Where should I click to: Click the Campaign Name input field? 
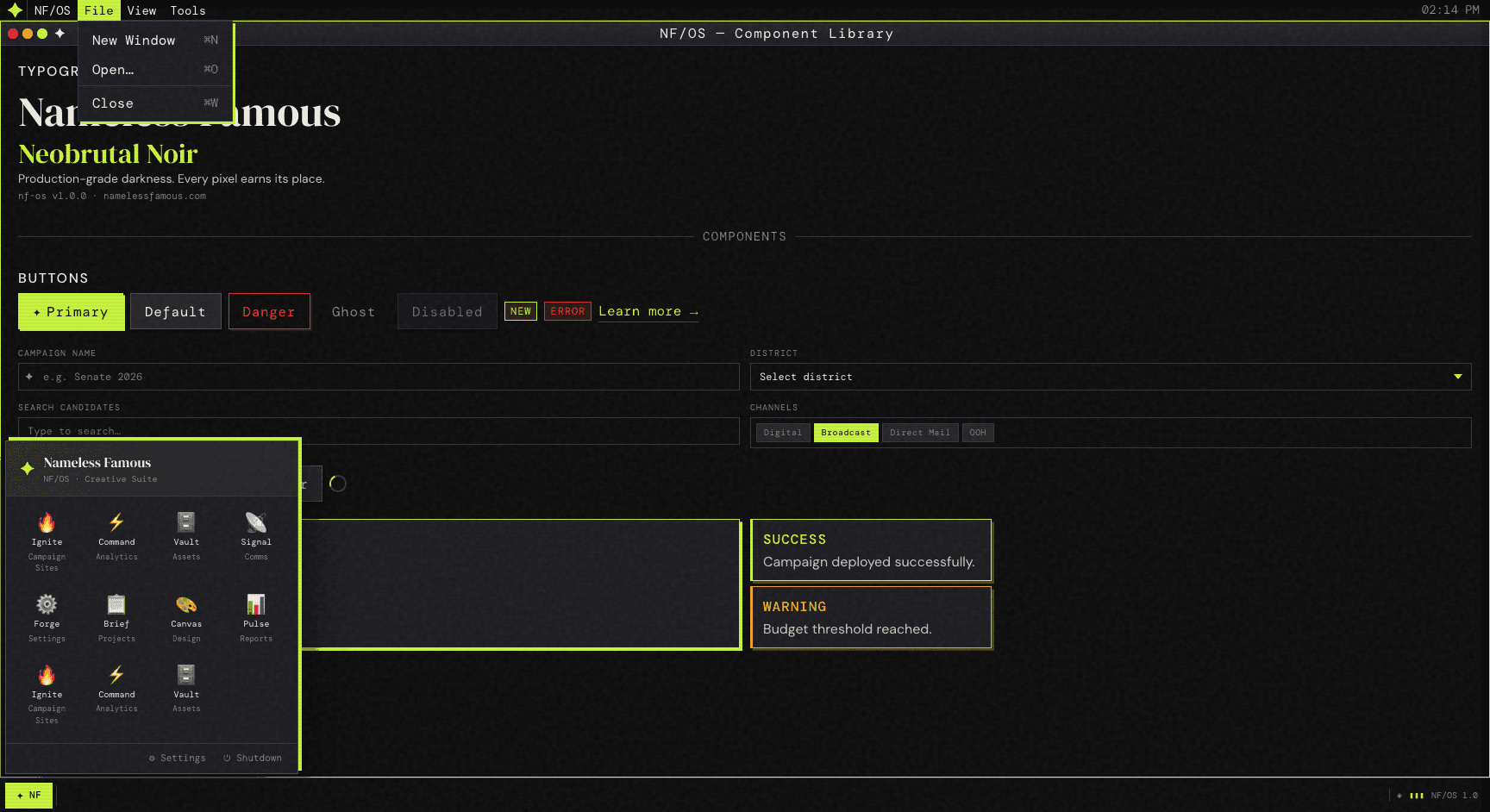coord(378,377)
